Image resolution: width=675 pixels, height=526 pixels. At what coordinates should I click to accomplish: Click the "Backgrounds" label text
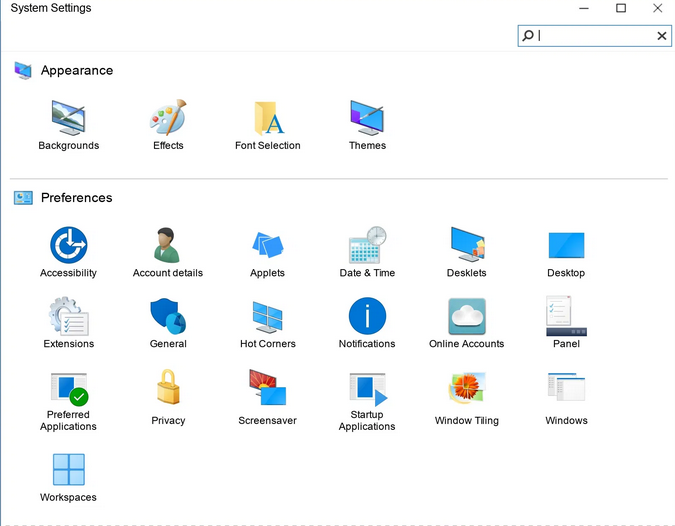point(68,145)
